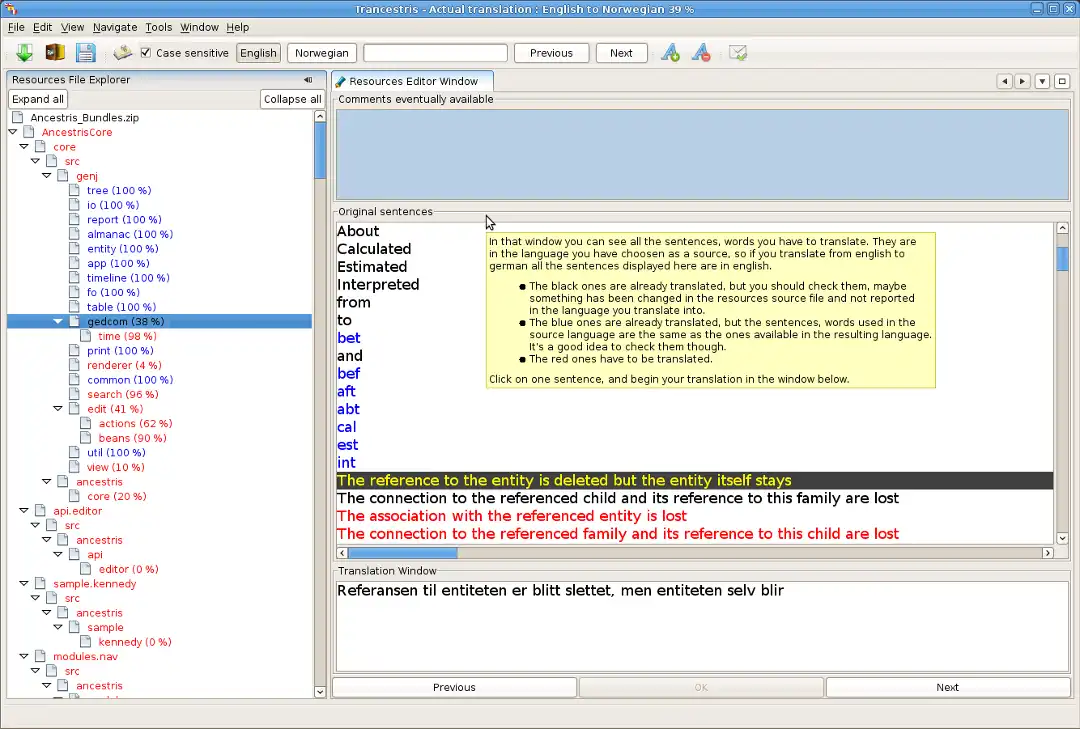Open the View menu
Screen dimensions: 1080x729
coord(72,27)
